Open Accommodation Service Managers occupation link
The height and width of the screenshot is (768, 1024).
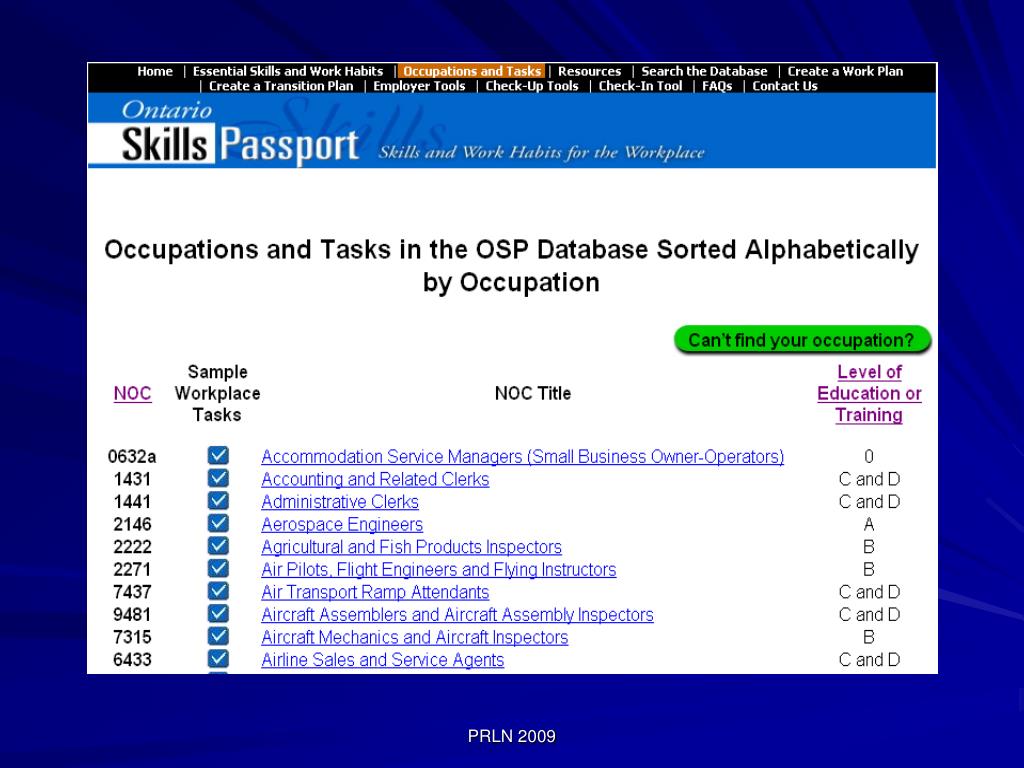coord(522,456)
